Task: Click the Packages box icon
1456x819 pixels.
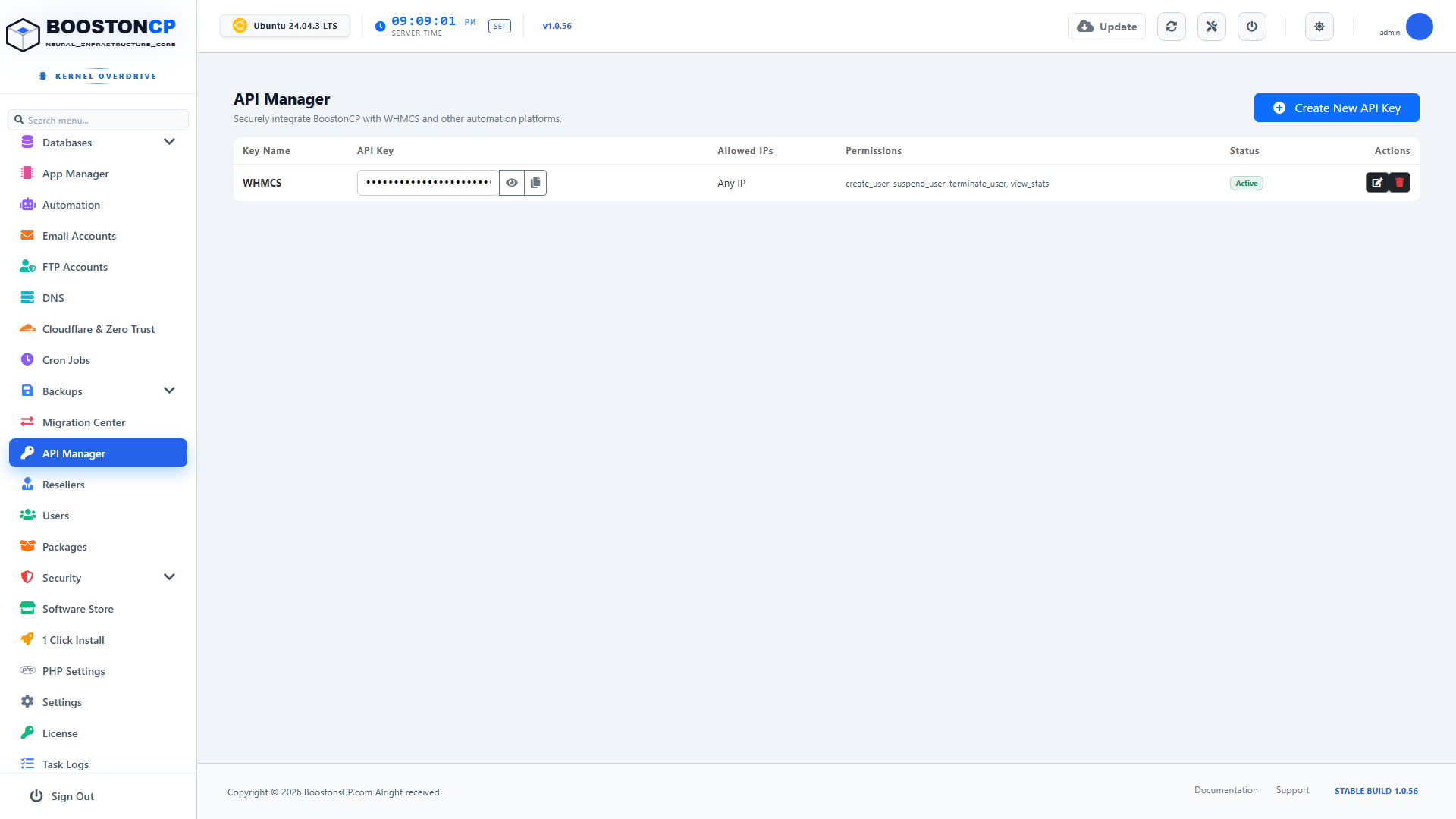Action: tap(27, 546)
